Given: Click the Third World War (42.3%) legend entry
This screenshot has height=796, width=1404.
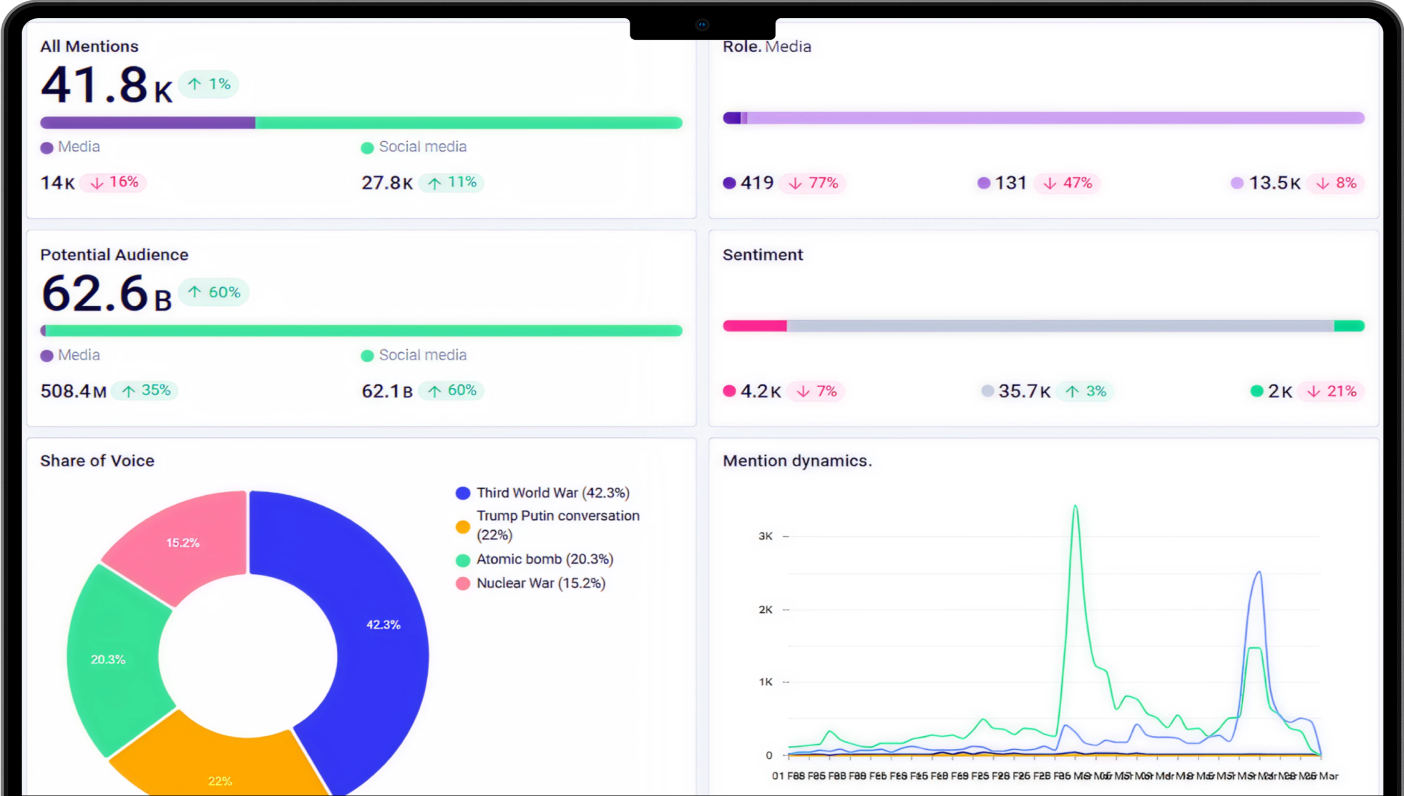Looking at the screenshot, I should coord(542,493).
